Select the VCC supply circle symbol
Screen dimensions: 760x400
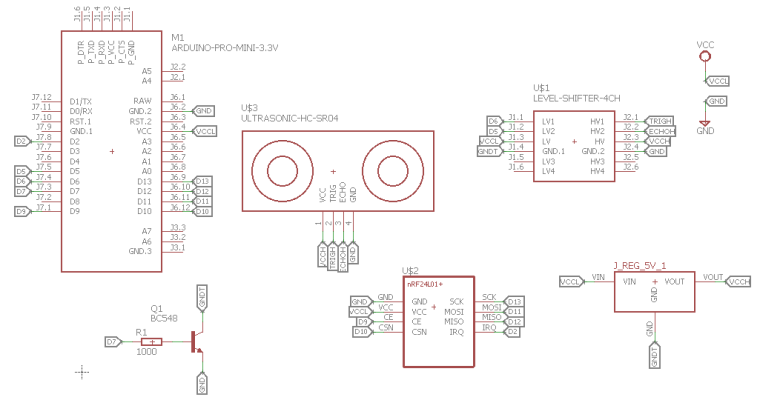tap(705, 57)
